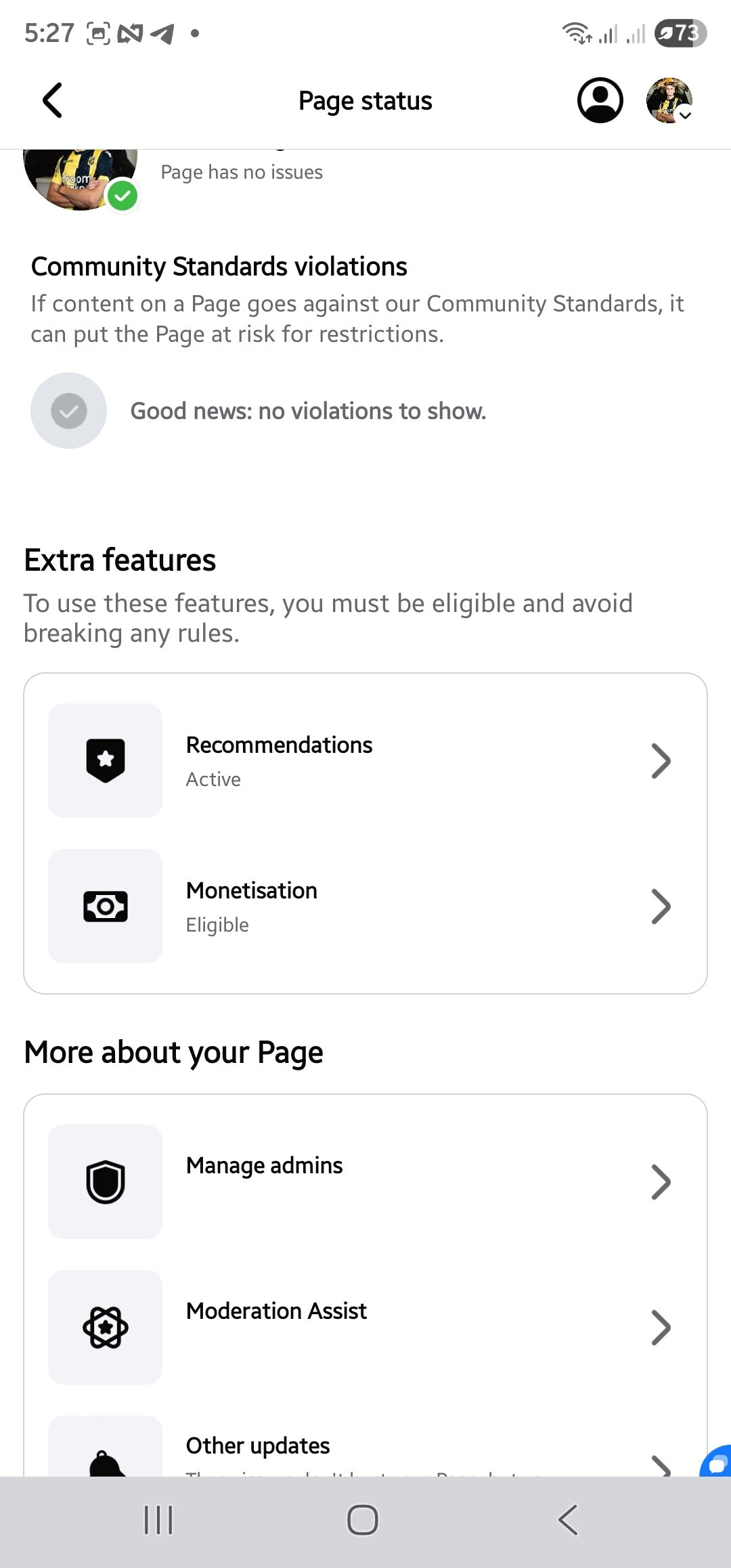Tap the Recommendations star badge icon

click(106, 760)
